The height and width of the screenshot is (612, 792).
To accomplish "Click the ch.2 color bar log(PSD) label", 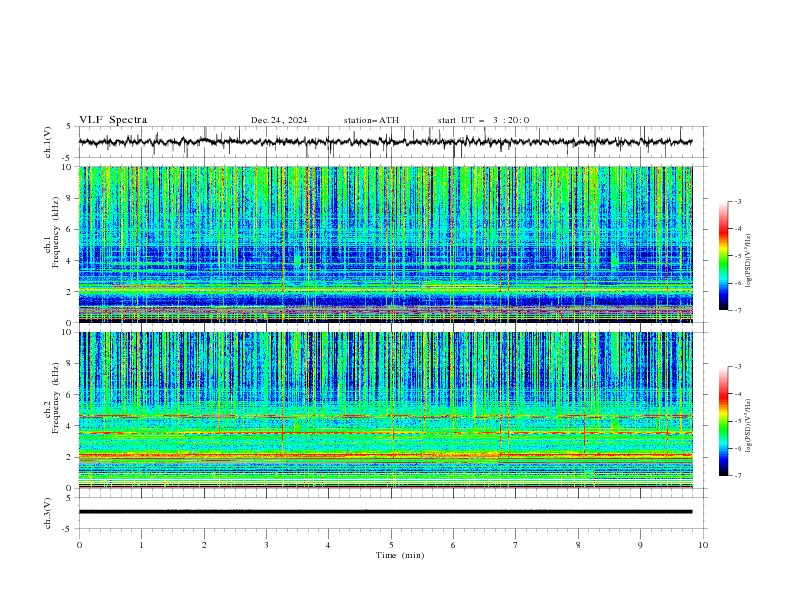I will tap(749, 426).
